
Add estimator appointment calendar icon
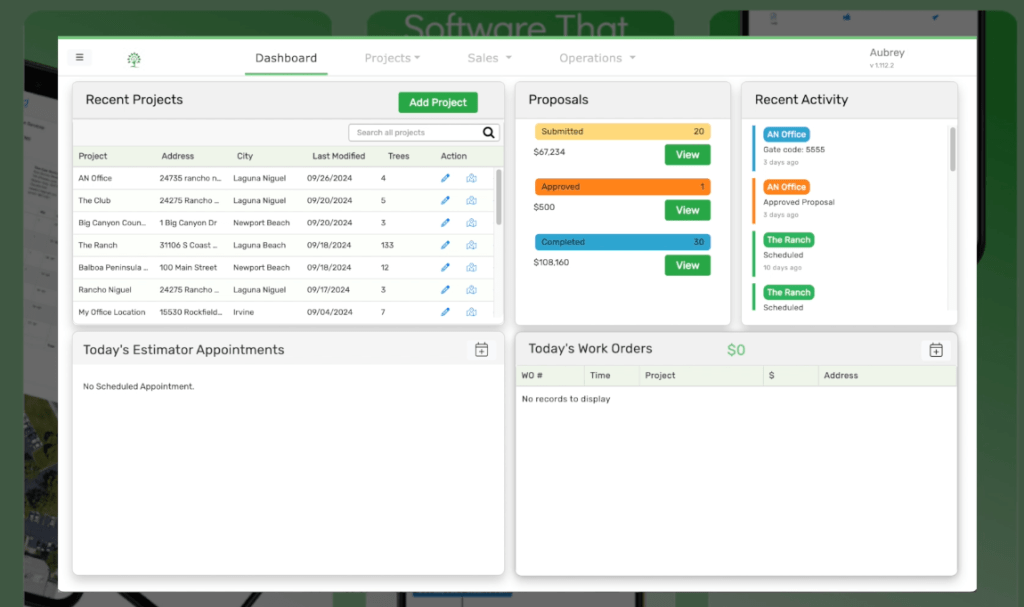point(481,350)
